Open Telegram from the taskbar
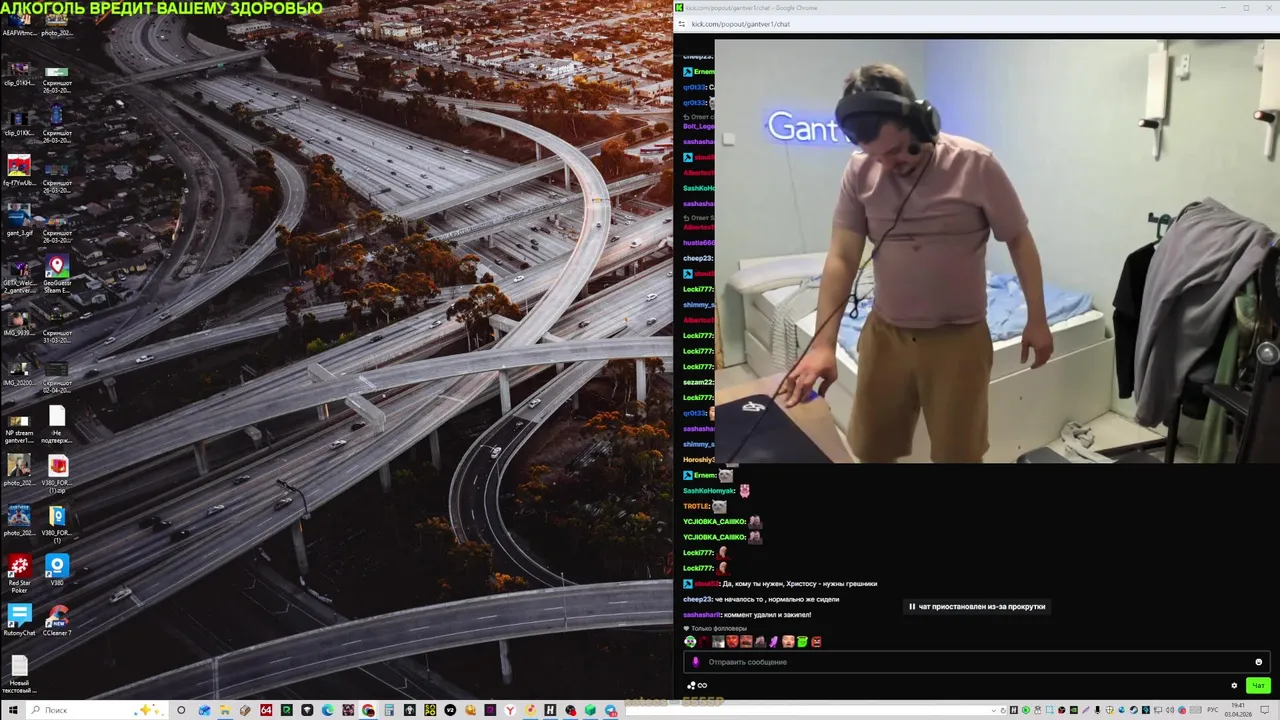The image size is (1280, 720). (x=611, y=710)
